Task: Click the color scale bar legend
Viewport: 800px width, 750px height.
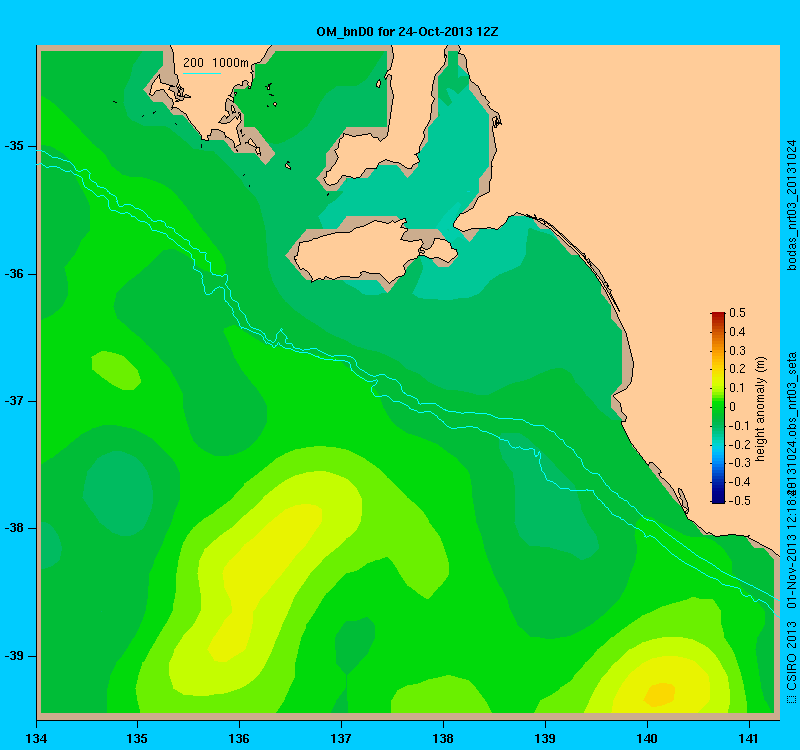Action: [718, 407]
